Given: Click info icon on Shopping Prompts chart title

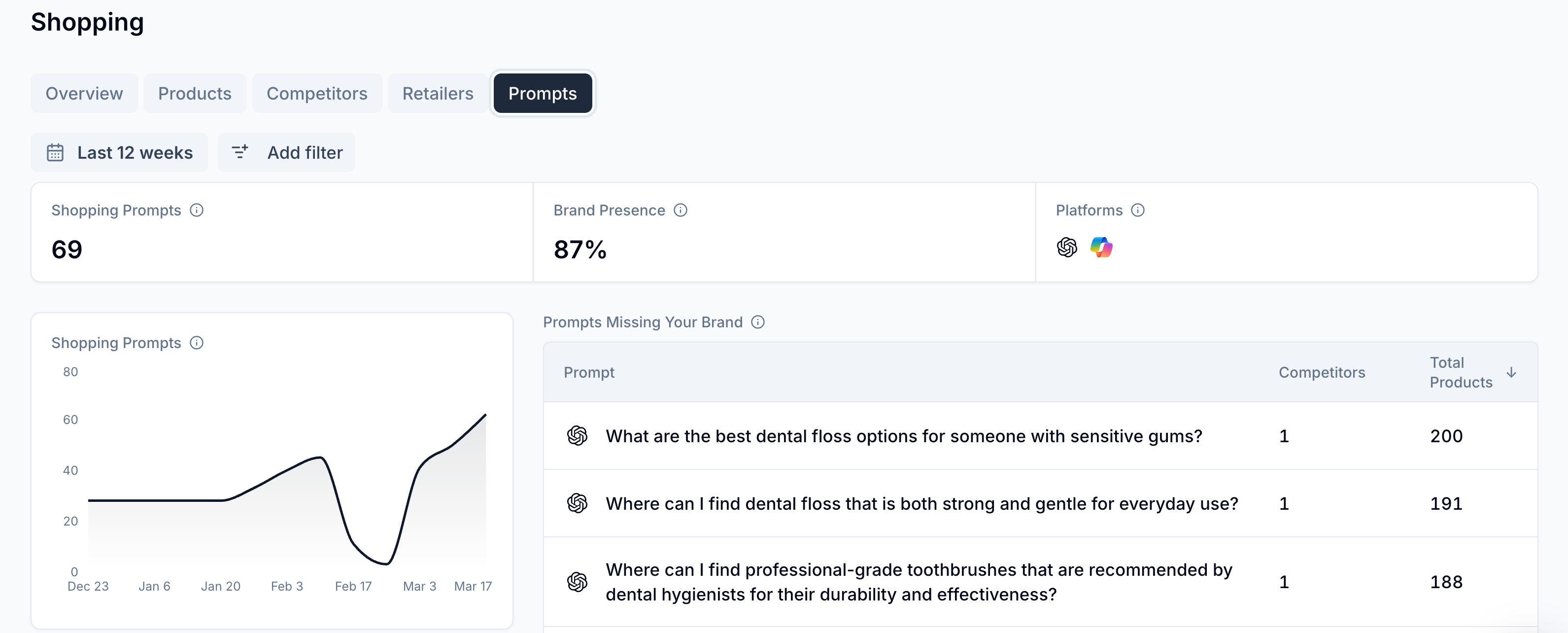Looking at the screenshot, I should [197, 343].
